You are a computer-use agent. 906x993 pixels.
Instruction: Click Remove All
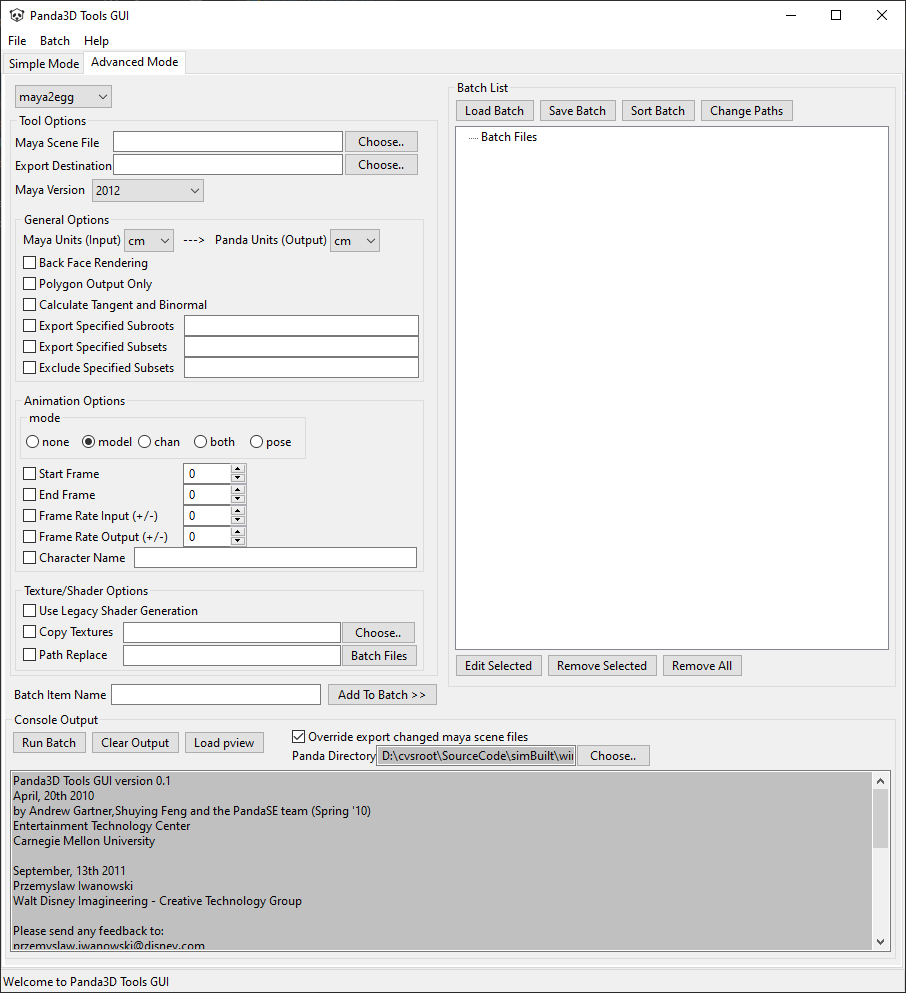(x=702, y=666)
